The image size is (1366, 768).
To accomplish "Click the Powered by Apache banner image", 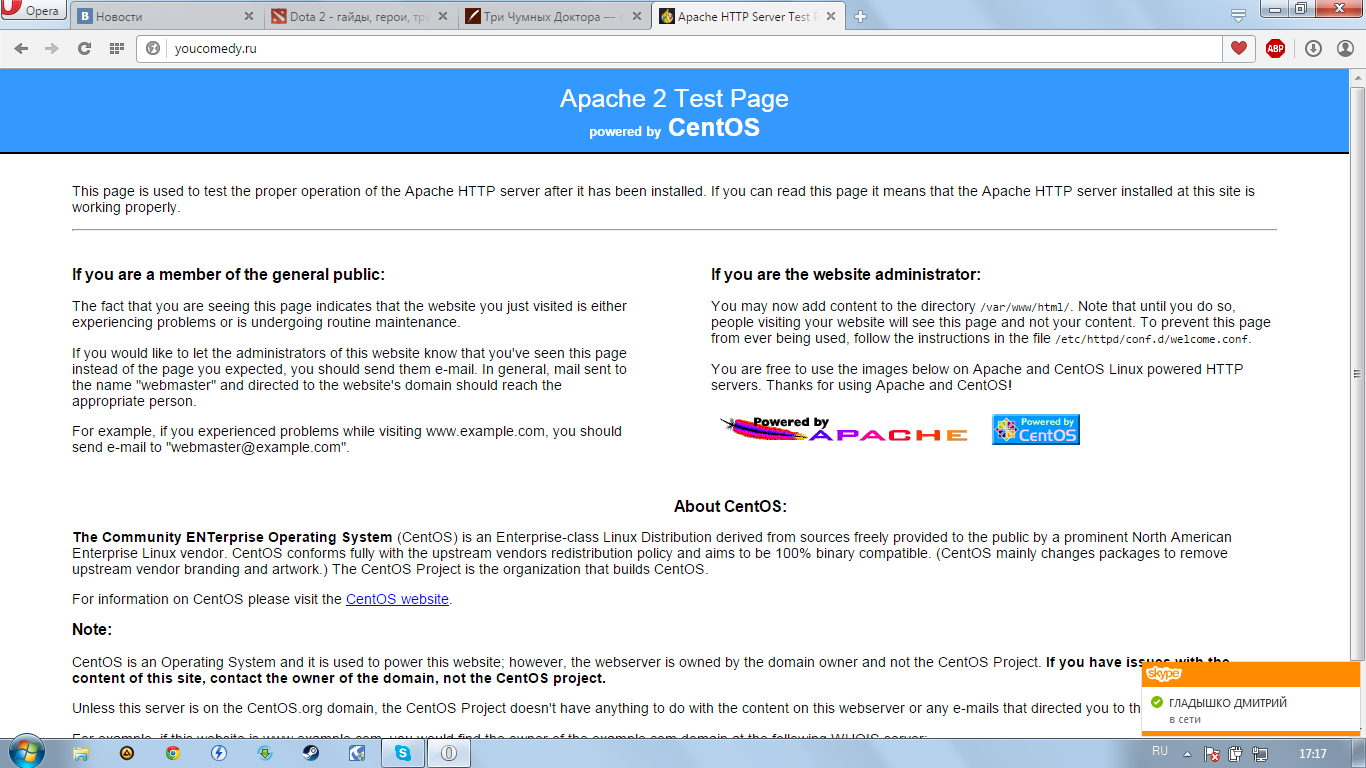I will pos(843,430).
